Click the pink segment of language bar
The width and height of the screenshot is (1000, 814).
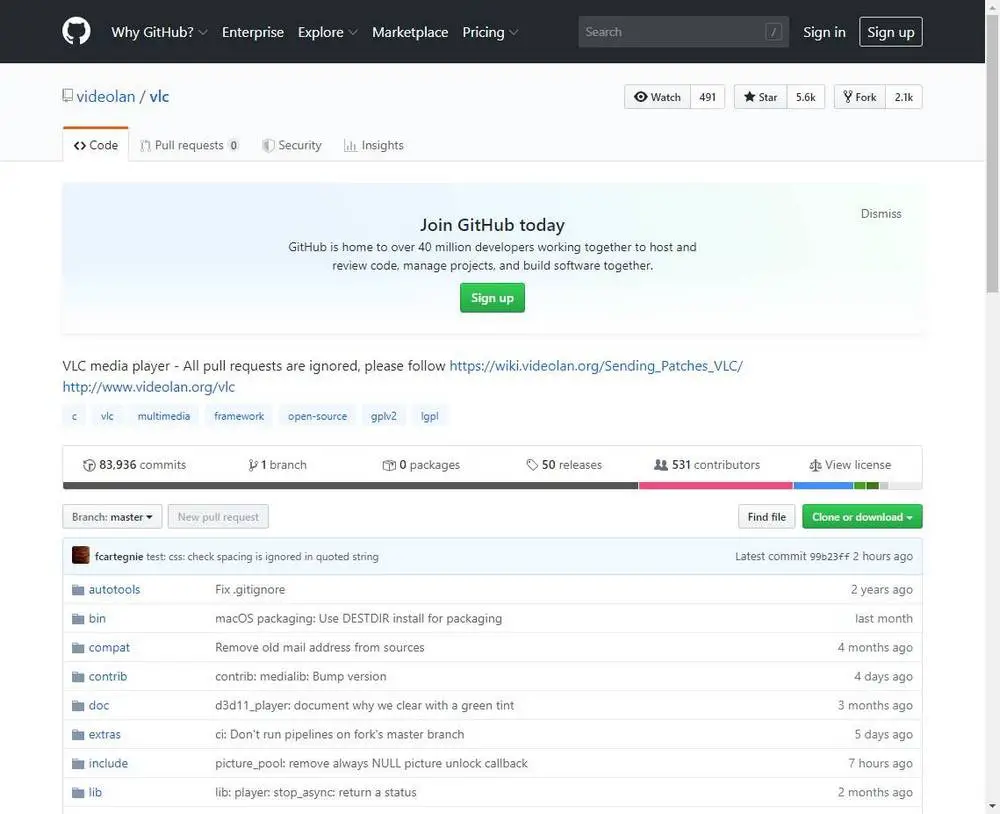[x=716, y=485]
